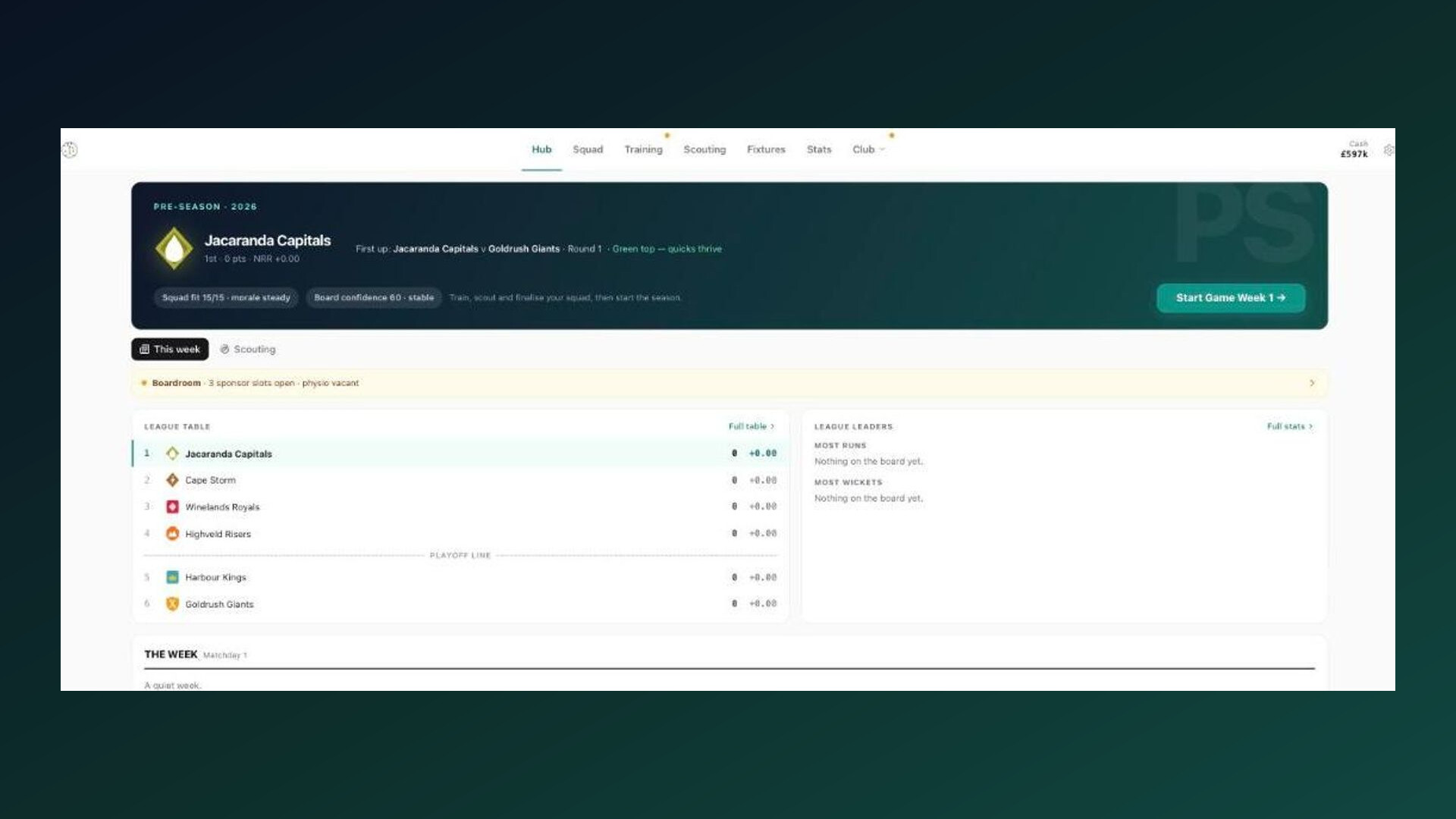Click Harbour Kings team badge
The height and width of the screenshot is (819, 1456).
pos(172,577)
